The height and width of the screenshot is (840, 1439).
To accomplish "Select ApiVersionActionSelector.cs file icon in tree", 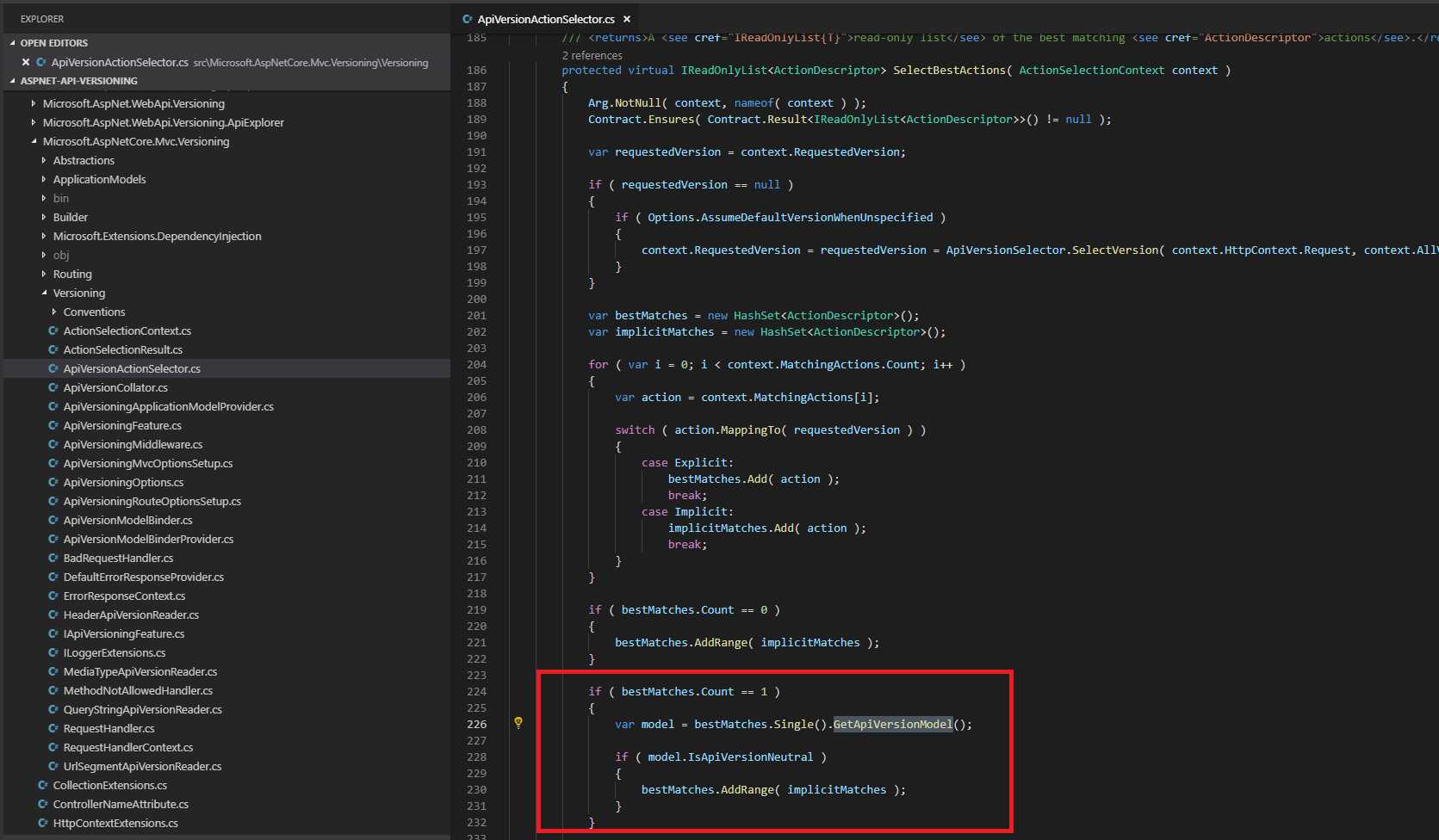I will tap(53, 368).
